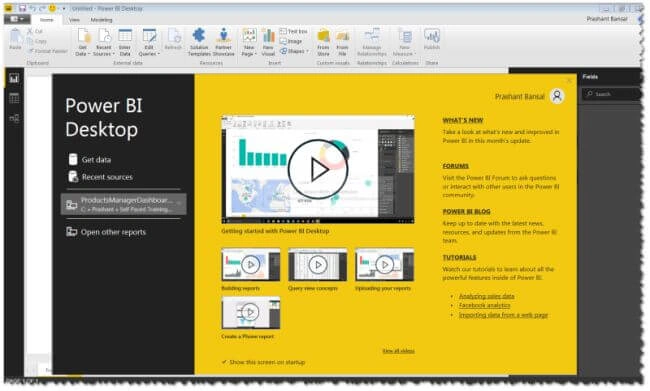Open Edit Queries from the ribbon
The width and height of the screenshot is (650, 391).
click(149, 42)
